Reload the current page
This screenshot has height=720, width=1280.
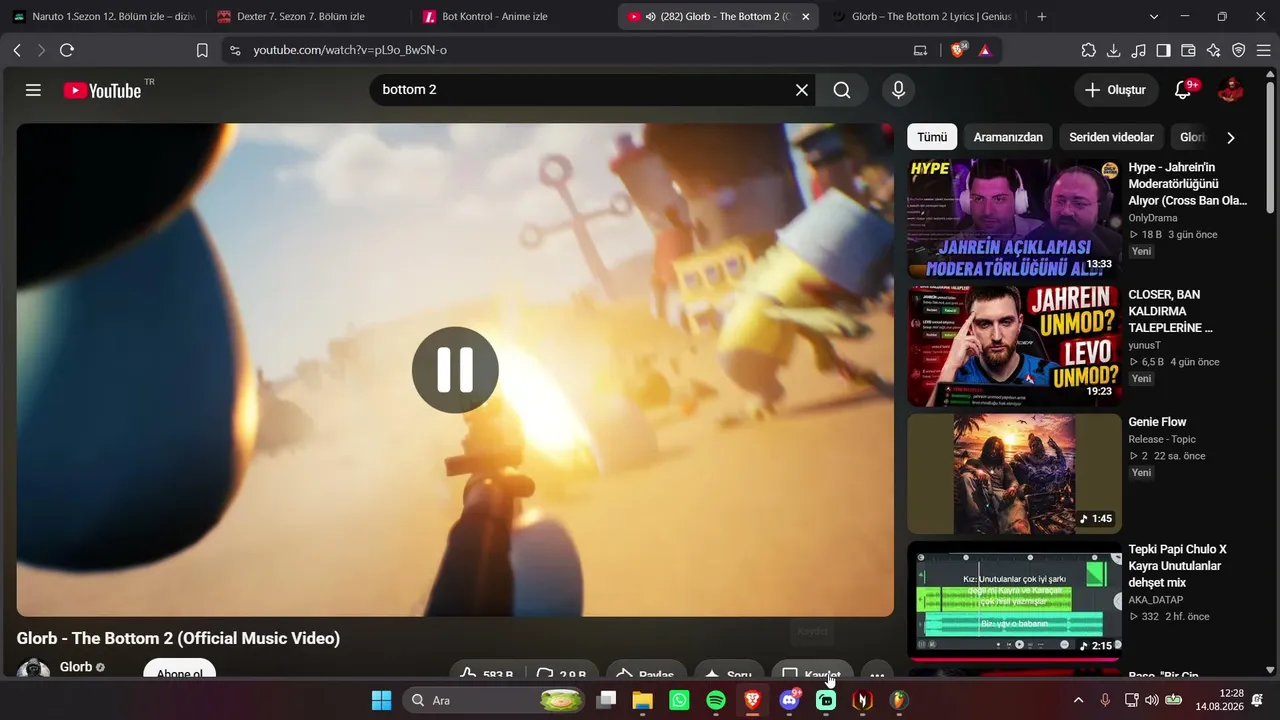tap(67, 50)
